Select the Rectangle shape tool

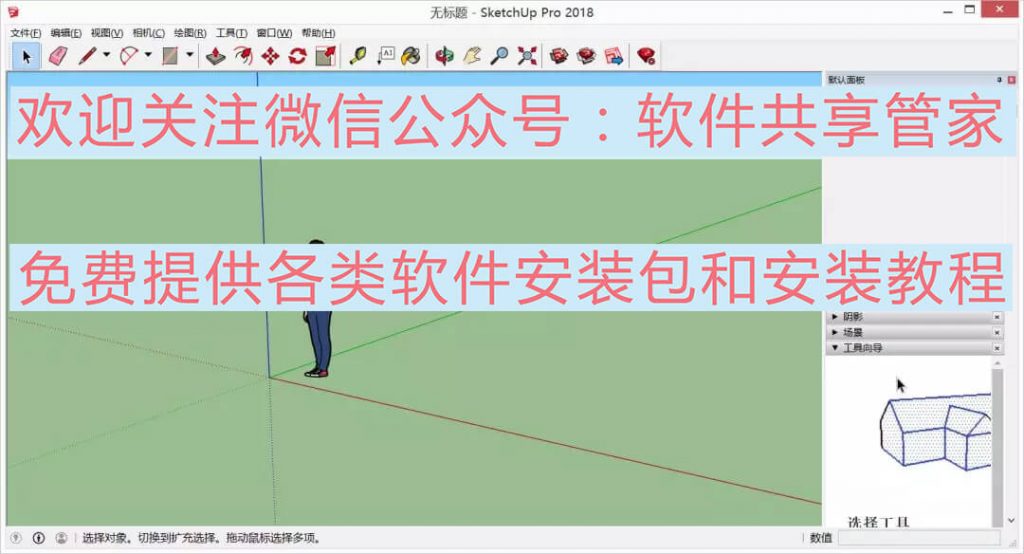(x=170, y=56)
